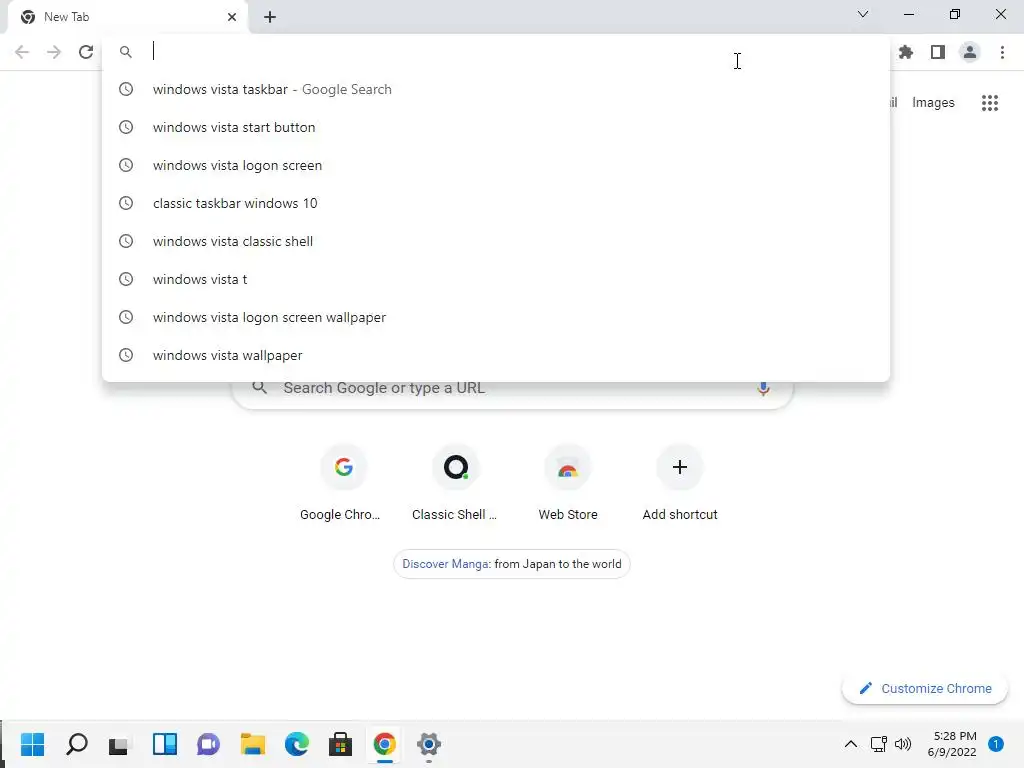Image resolution: width=1024 pixels, height=768 pixels.
Task: Open the Images link
Action: 933,103
